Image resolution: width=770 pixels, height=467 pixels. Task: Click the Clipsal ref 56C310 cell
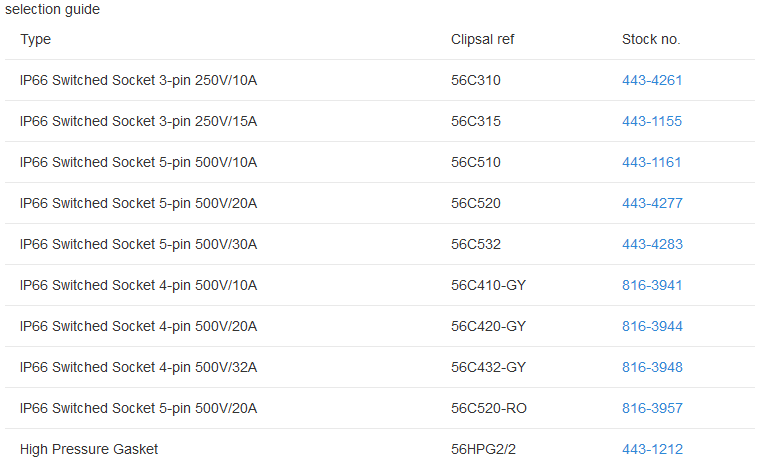click(475, 81)
